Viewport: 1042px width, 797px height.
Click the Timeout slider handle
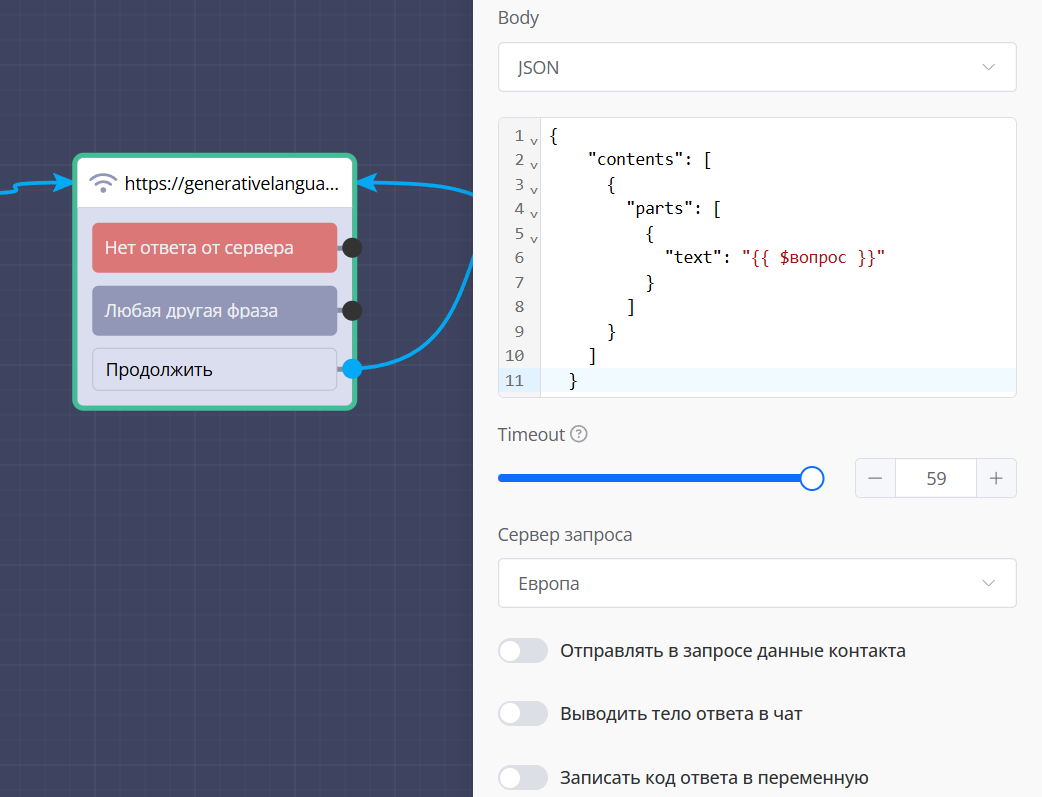click(812, 478)
